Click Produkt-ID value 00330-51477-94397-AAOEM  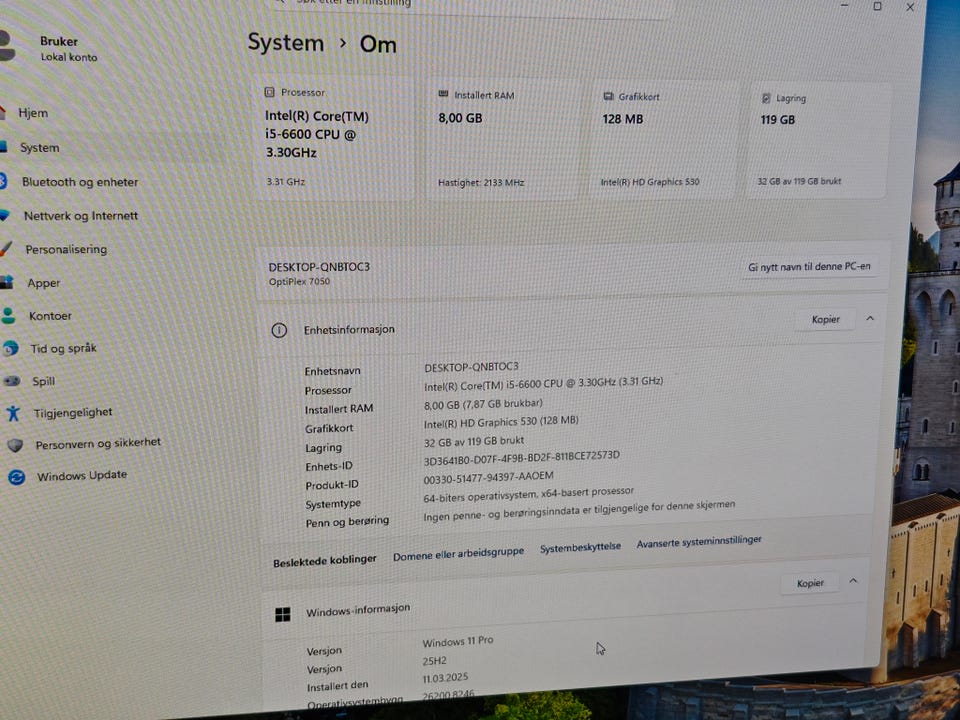[x=488, y=478]
